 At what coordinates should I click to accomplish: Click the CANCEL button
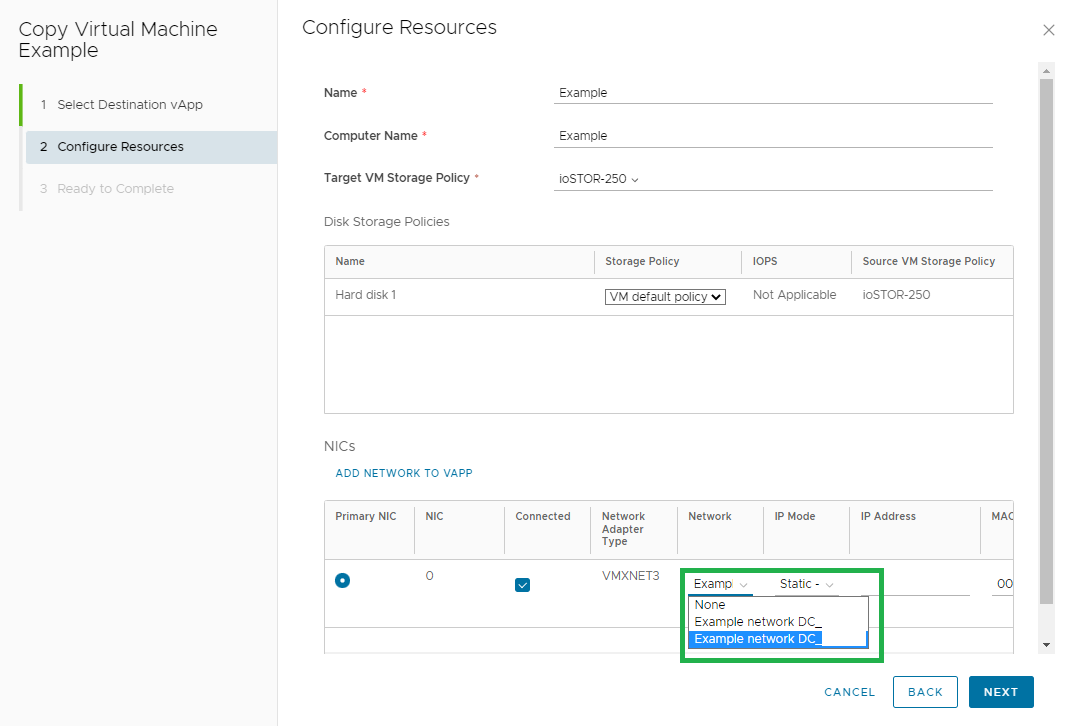pos(849,692)
